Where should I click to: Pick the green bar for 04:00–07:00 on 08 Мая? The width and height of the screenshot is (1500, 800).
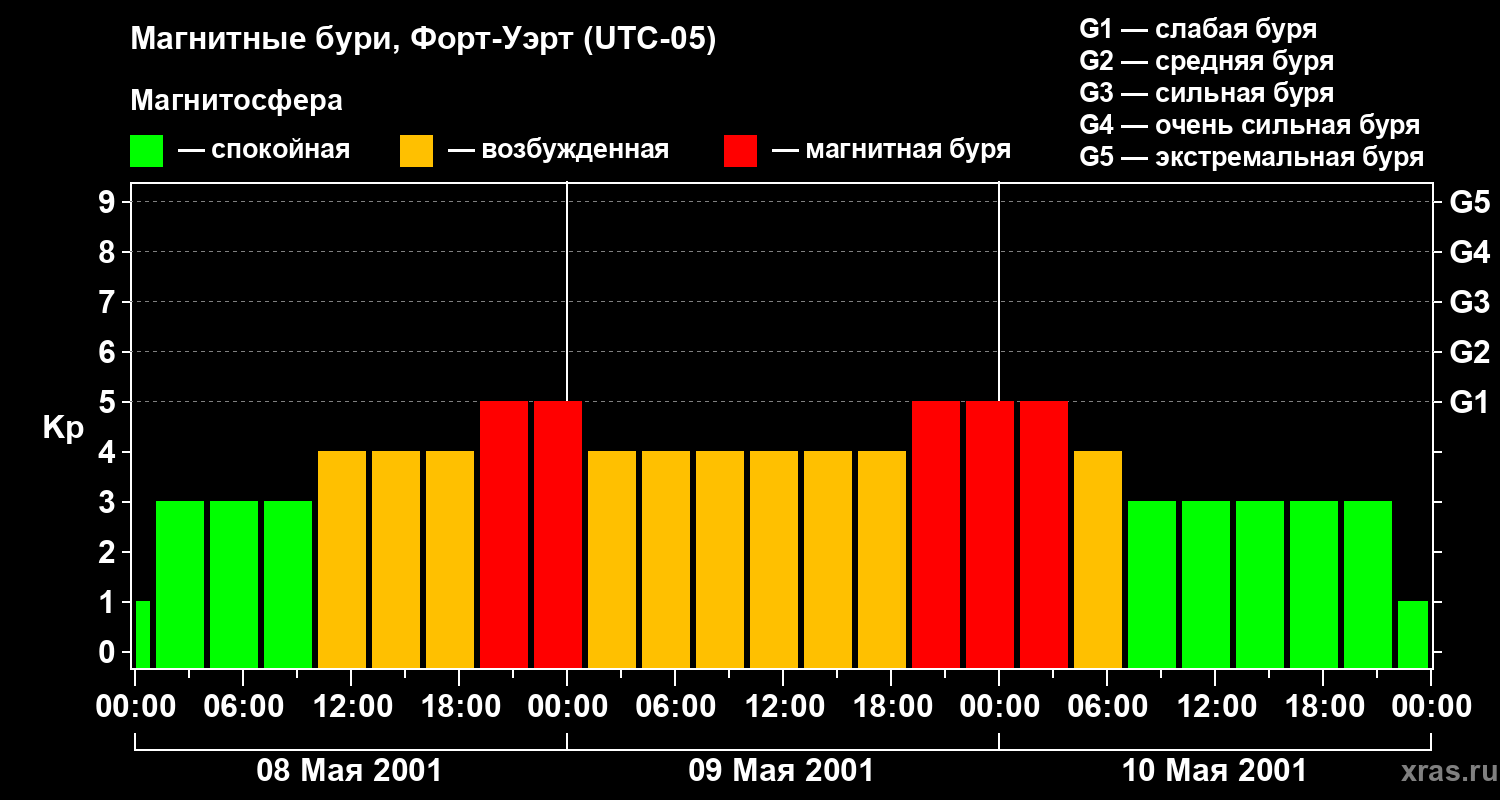(234, 585)
